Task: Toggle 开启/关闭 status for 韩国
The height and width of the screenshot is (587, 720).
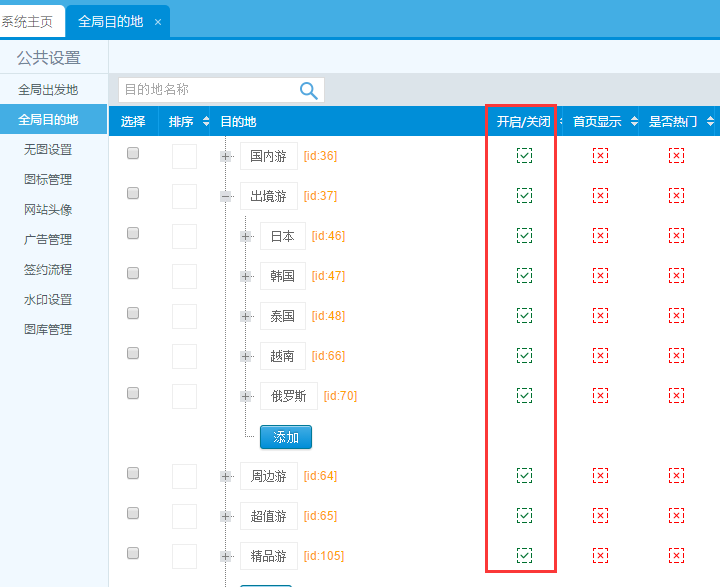Action: [524, 275]
